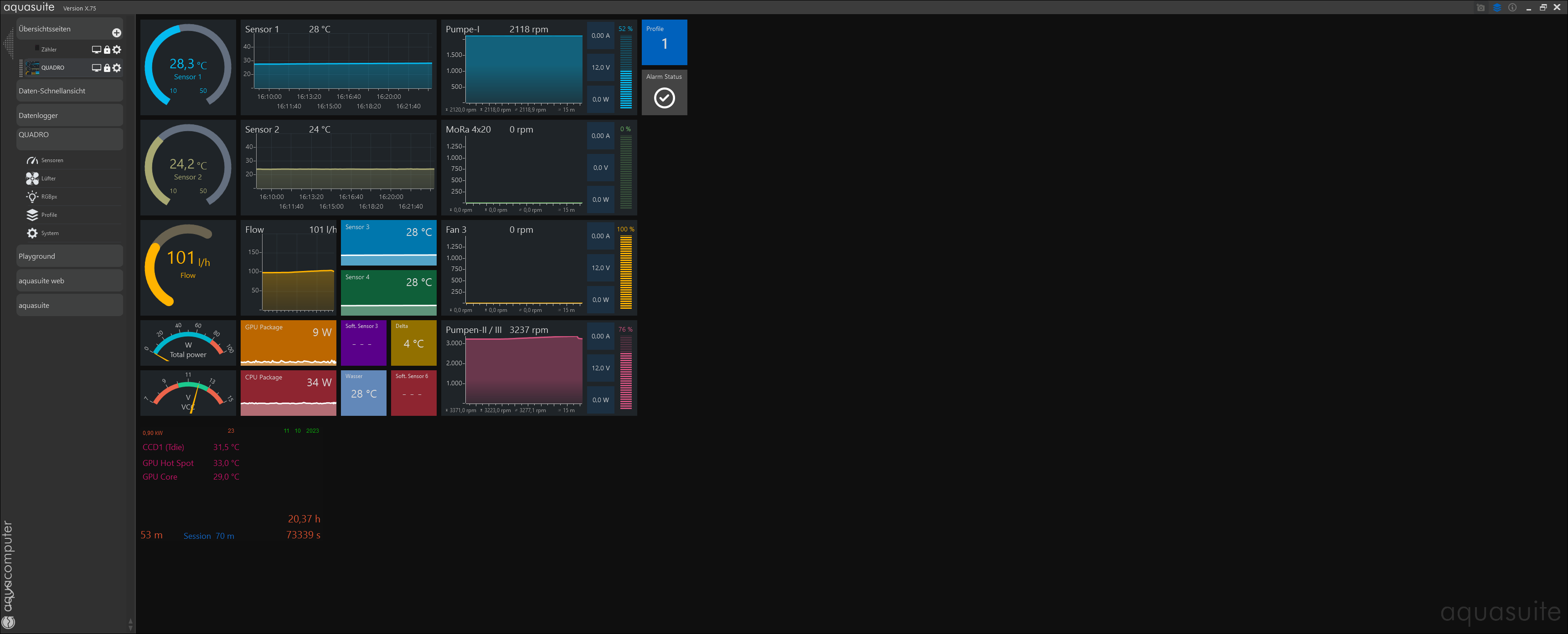This screenshot has width=1568, height=634.
Task: Open Lüfter fan settings in sidebar
Action: [x=48, y=179]
